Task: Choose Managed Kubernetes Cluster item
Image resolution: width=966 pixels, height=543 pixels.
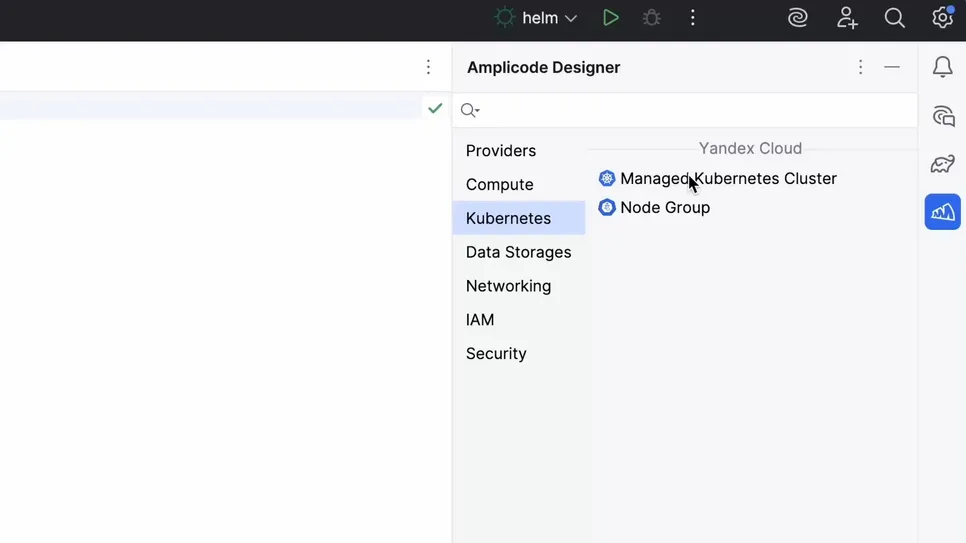Action: coord(728,179)
